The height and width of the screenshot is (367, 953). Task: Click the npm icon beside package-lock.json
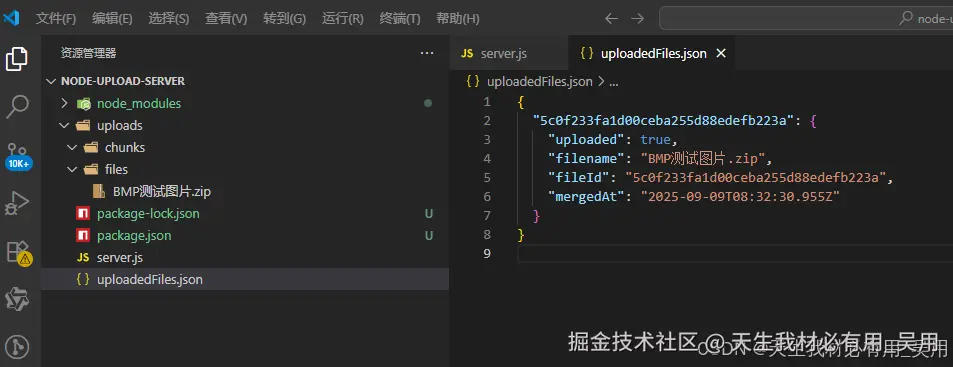pyautogui.click(x=83, y=214)
